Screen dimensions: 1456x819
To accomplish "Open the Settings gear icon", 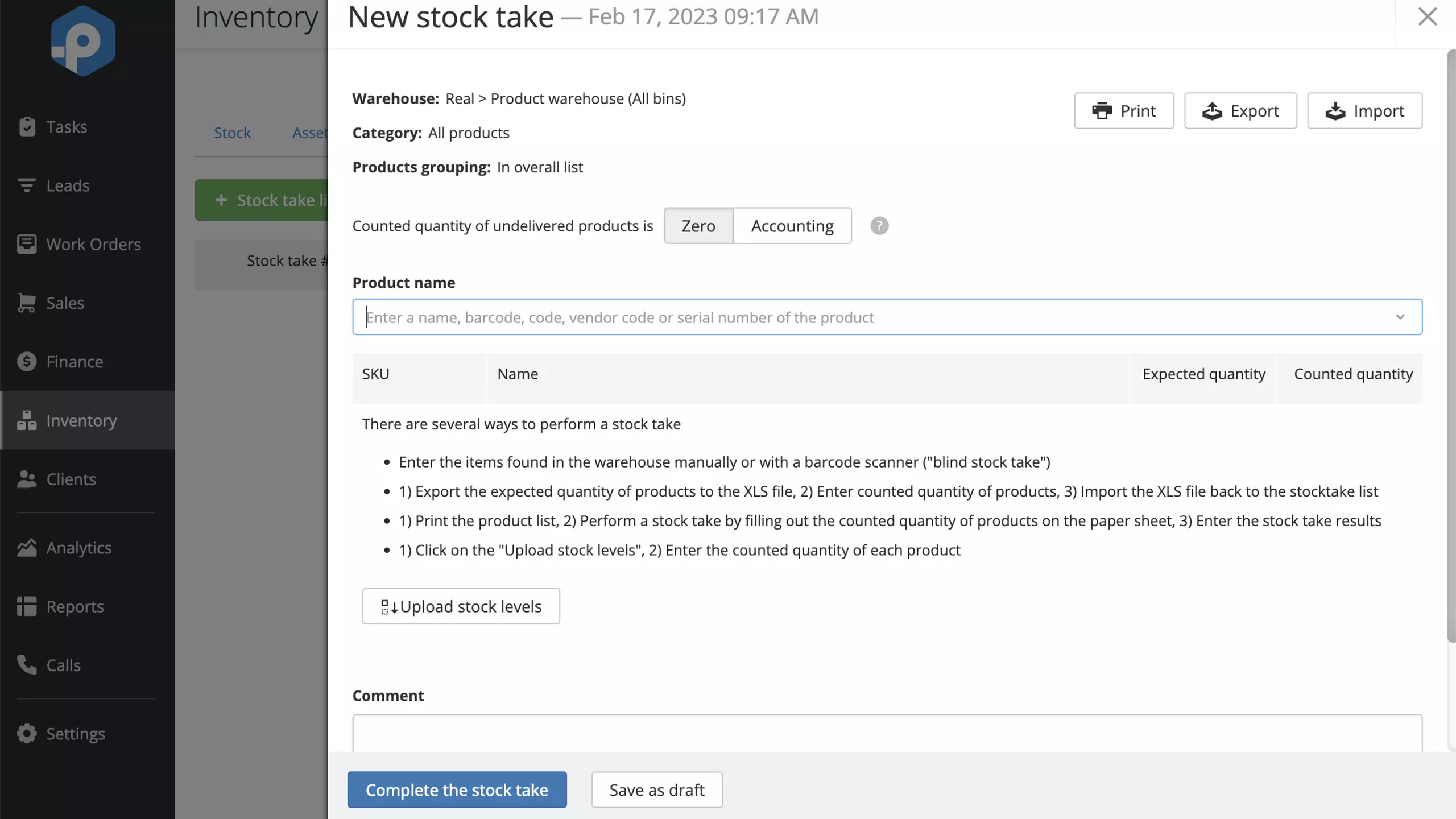I will pyautogui.click(x=27, y=733).
